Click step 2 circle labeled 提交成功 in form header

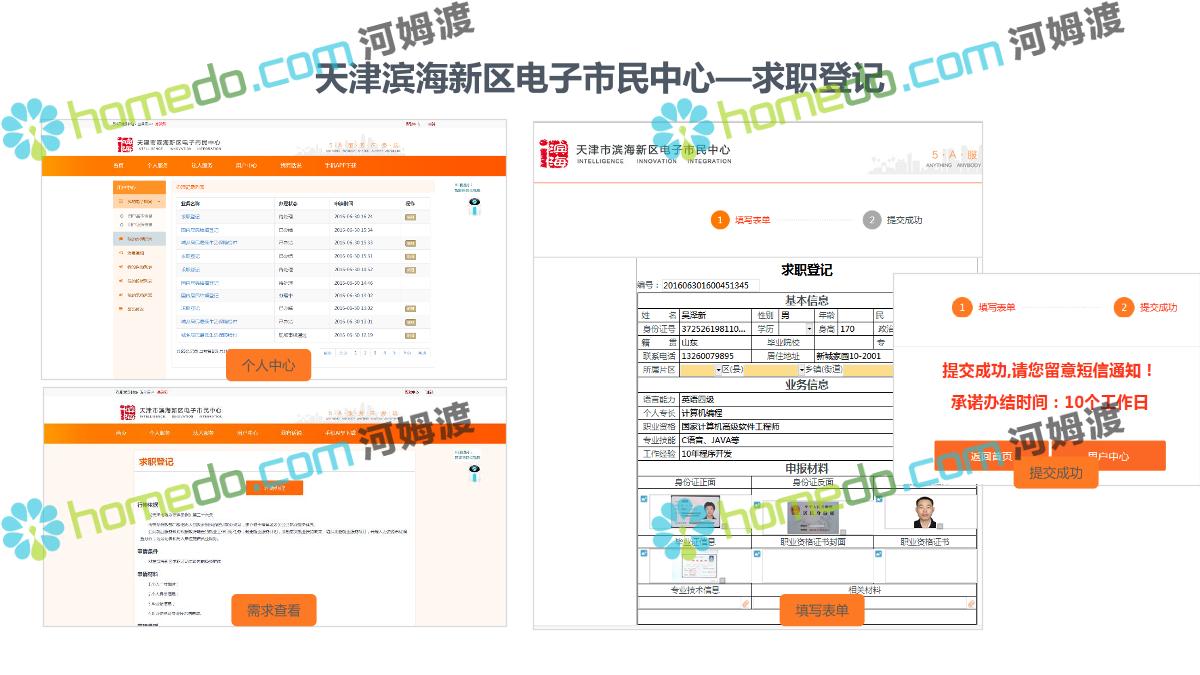coord(872,220)
